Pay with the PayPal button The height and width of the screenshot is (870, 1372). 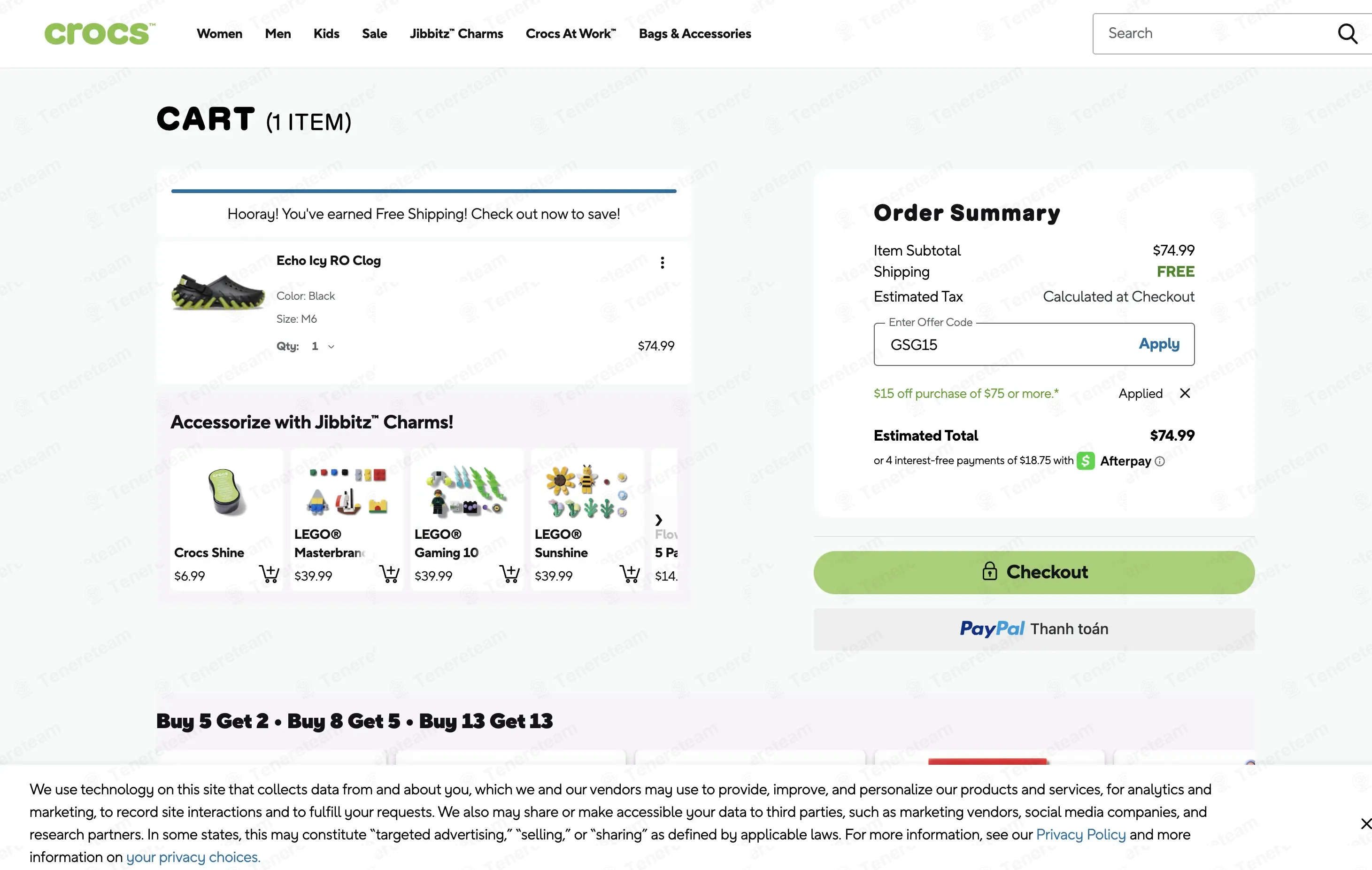click(x=1033, y=629)
